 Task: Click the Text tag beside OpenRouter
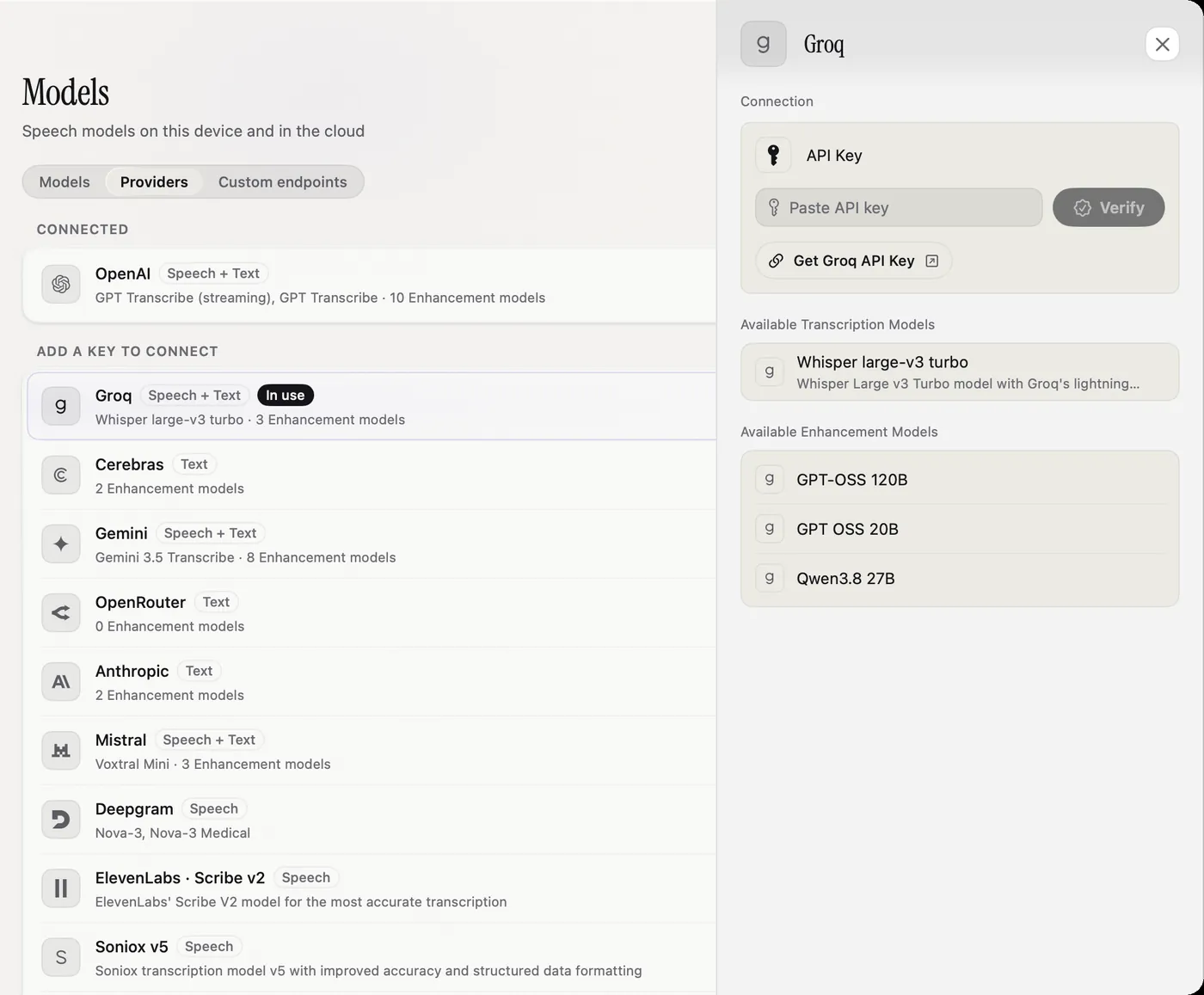(x=216, y=602)
